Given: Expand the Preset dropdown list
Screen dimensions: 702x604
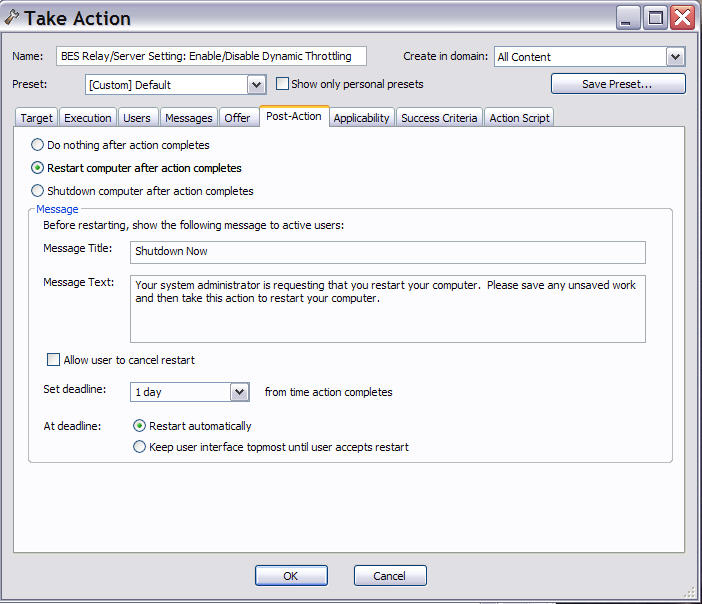Looking at the screenshot, I should [x=256, y=85].
